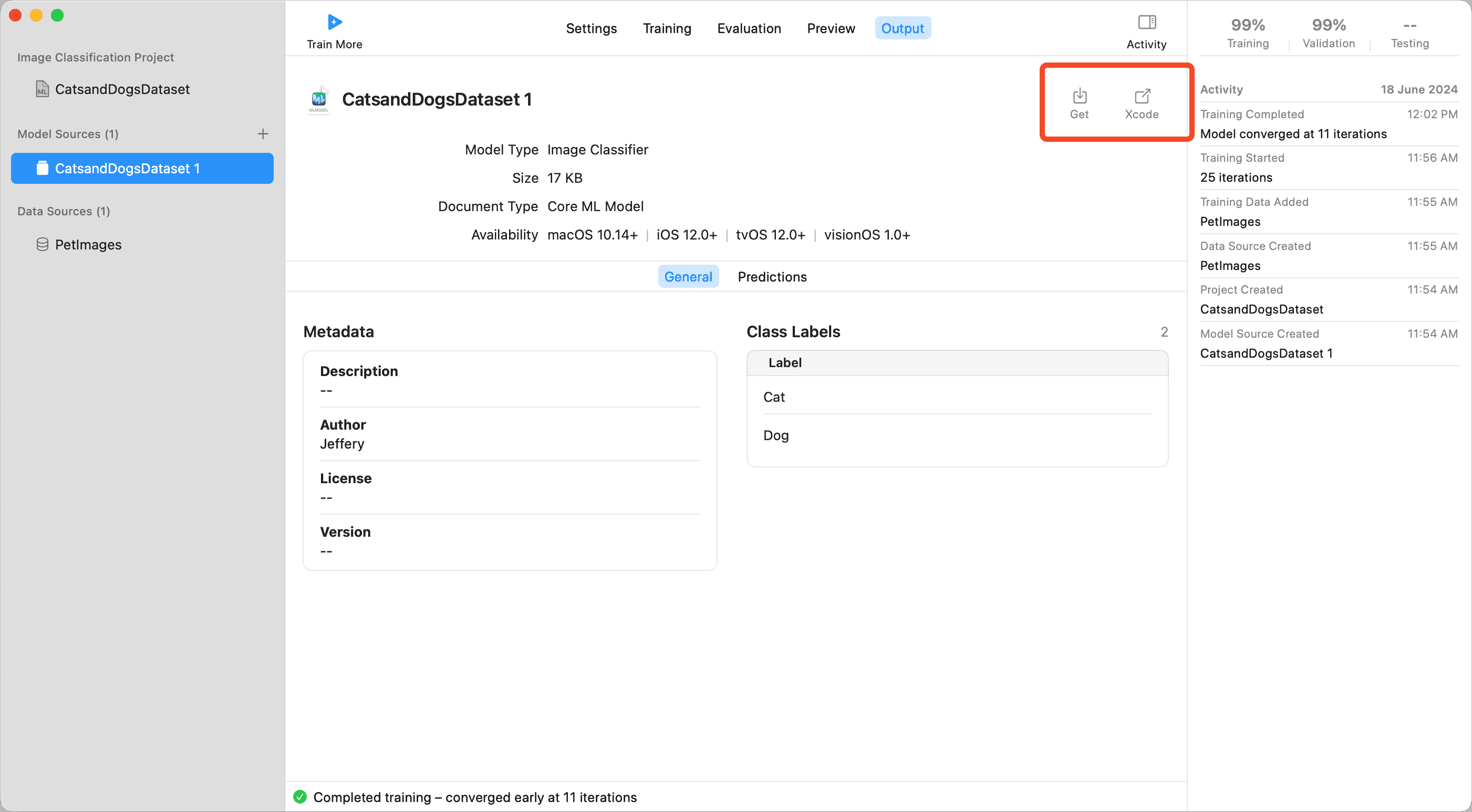Image resolution: width=1472 pixels, height=812 pixels.
Task: Toggle the Activity sidebar panel icon
Action: (1146, 22)
